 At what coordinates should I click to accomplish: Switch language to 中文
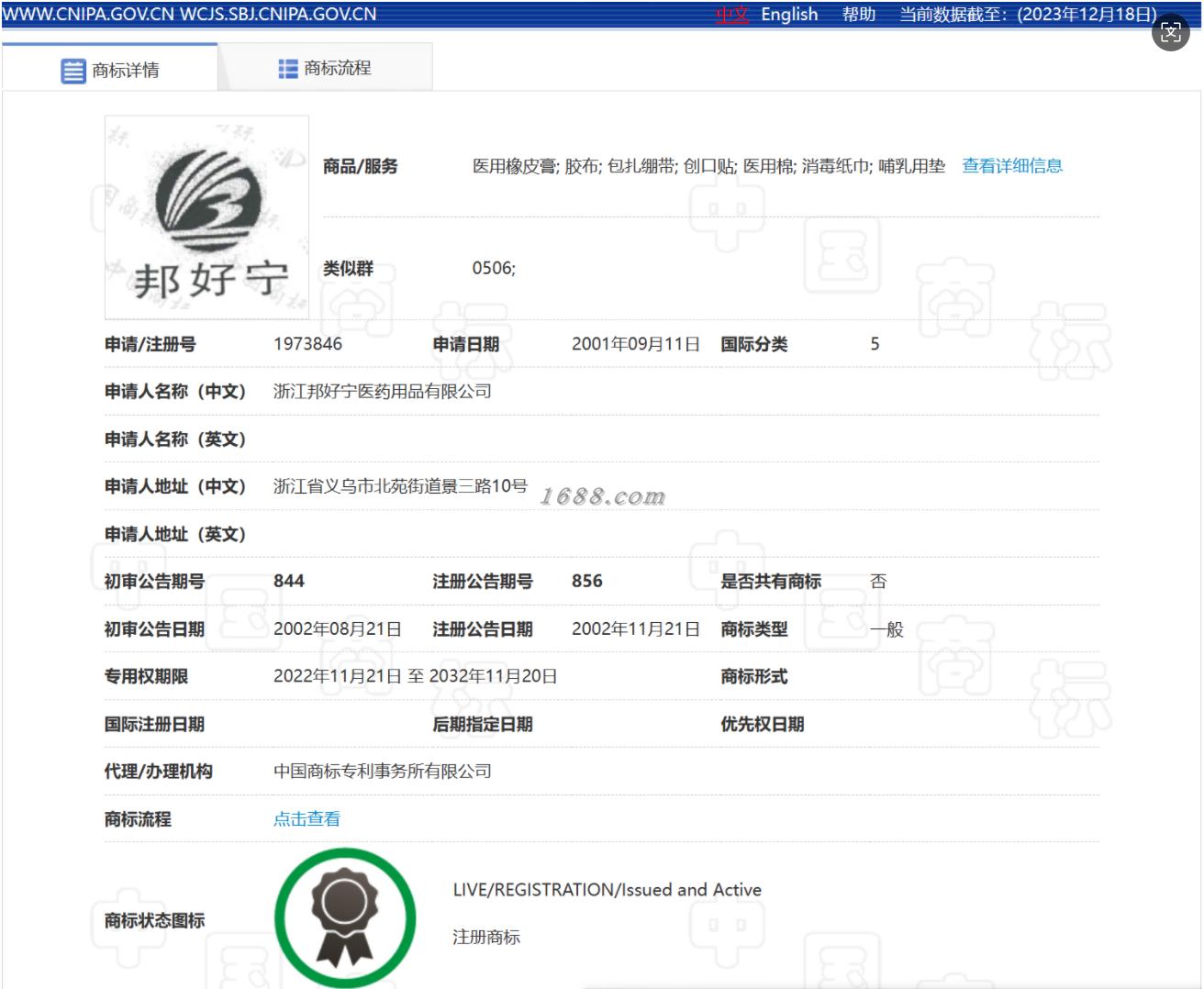[732, 15]
